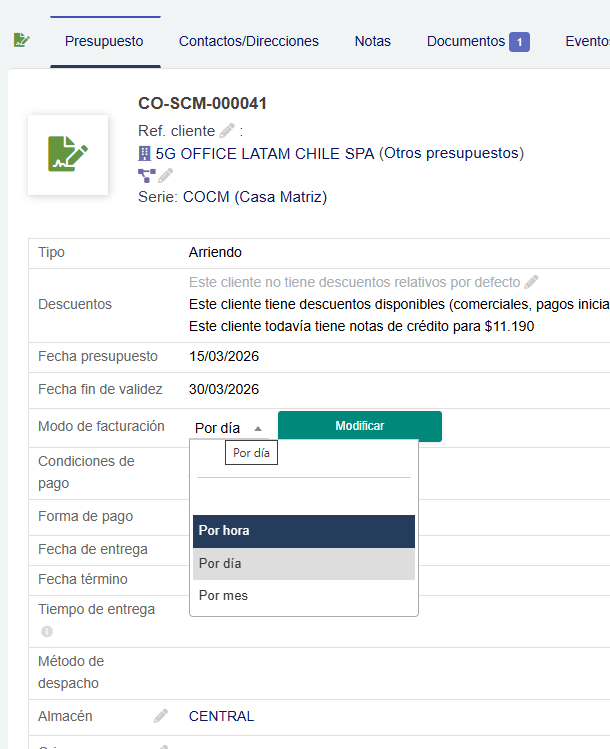
Task: Go to the Documentos tab
Action: pos(466,41)
